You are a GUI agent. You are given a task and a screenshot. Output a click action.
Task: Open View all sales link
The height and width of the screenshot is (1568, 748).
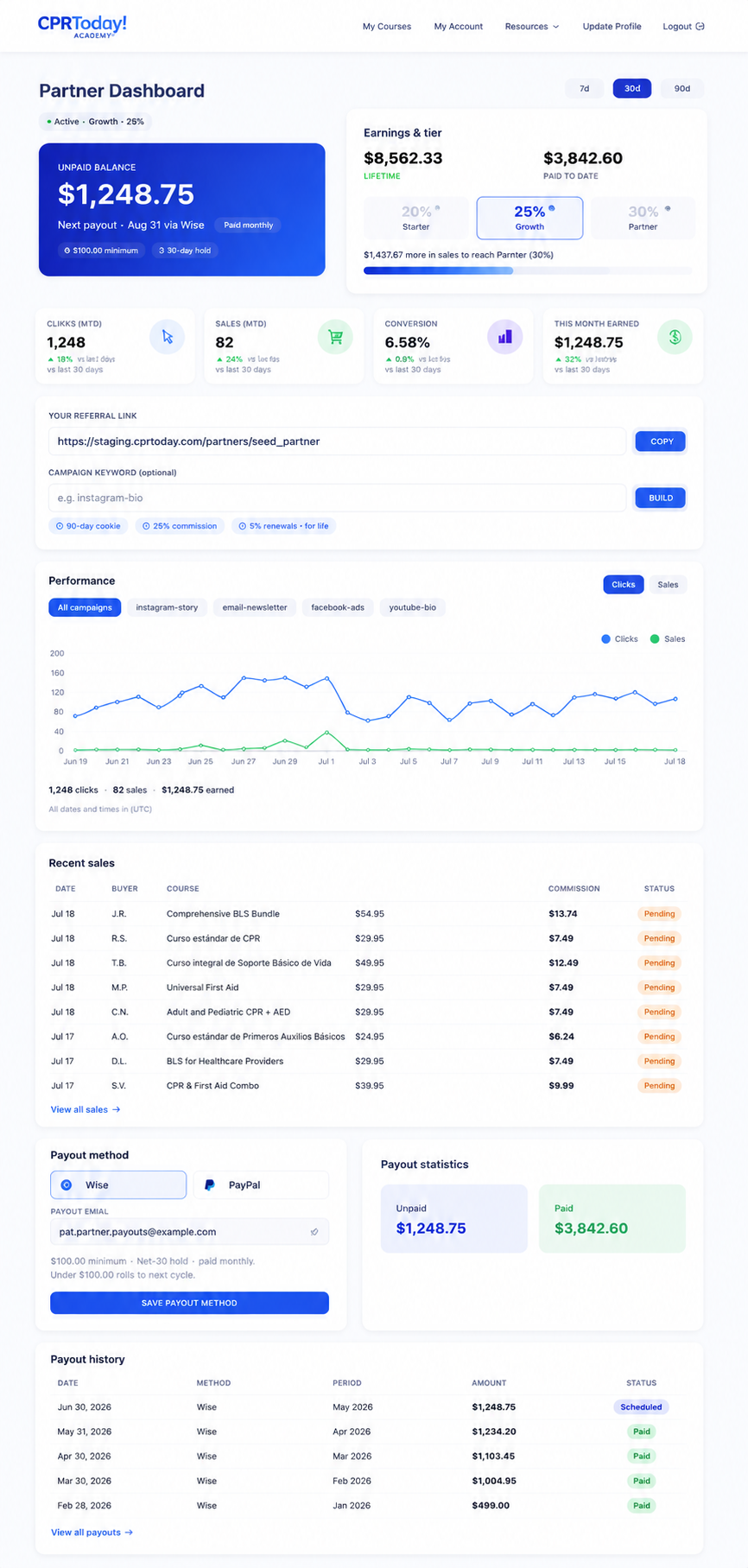pyautogui.click(x=85, y=1110)
